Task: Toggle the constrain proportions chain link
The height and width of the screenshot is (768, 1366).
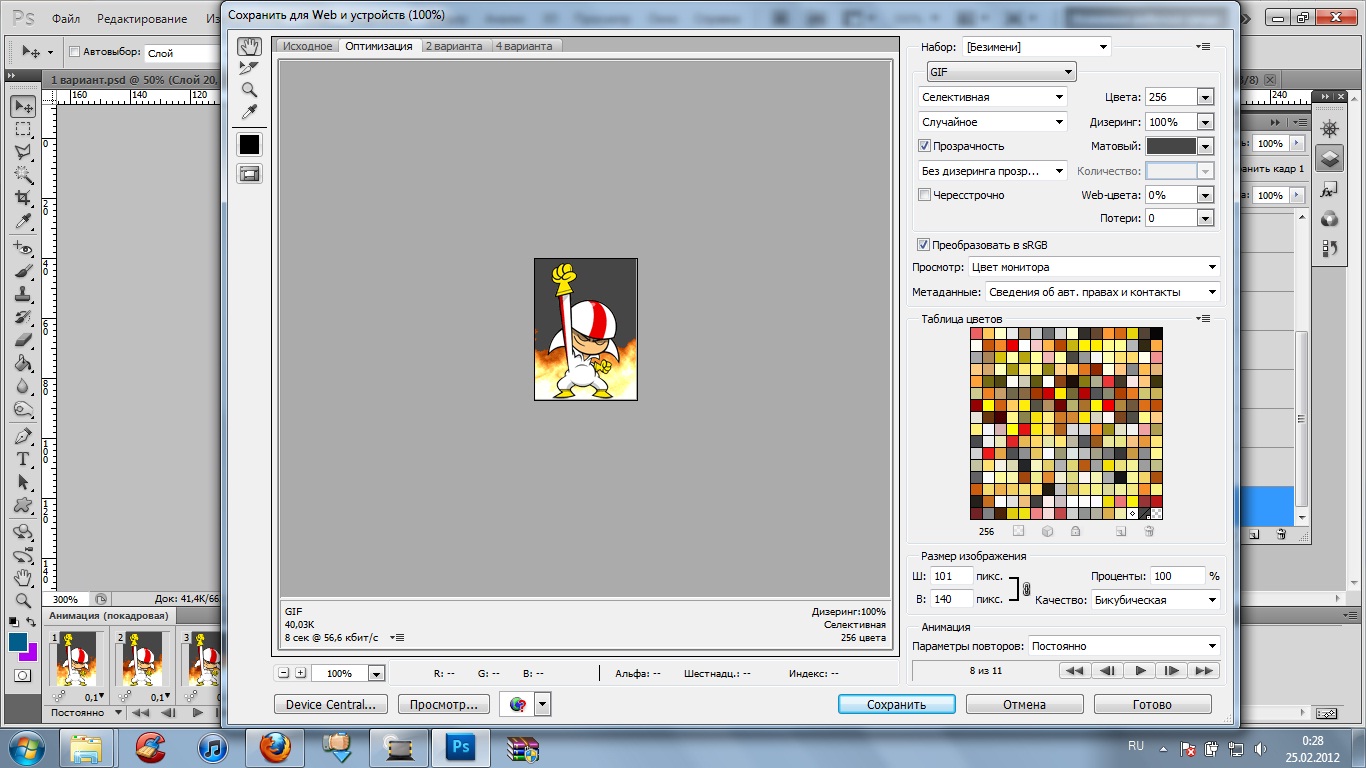Action: click(x=1026, y=590)
